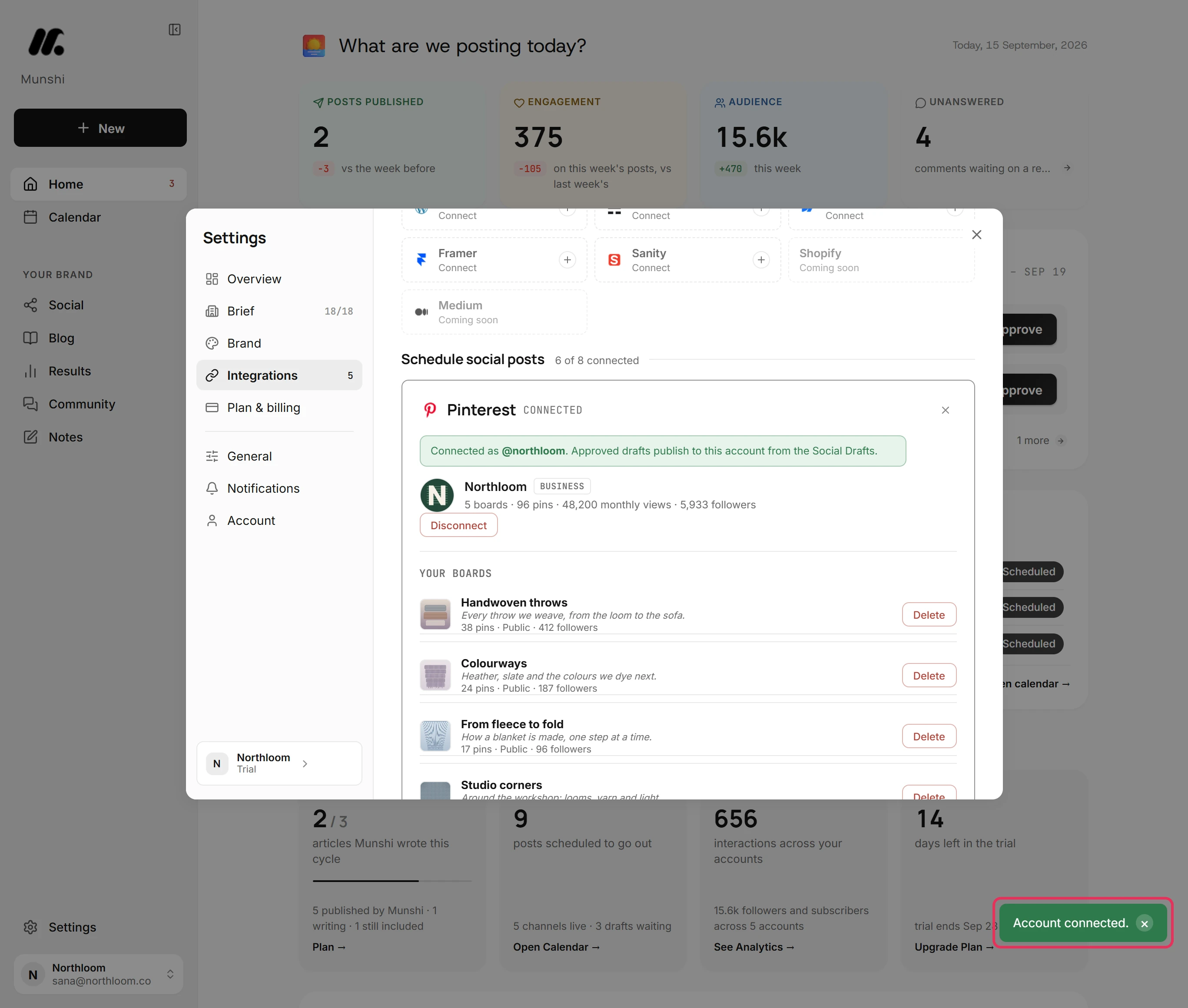Viewport: 1188px width, 1008px height.
Task: Delete the Colourways board
Action: pyautogui.click(x=929, y=676)
